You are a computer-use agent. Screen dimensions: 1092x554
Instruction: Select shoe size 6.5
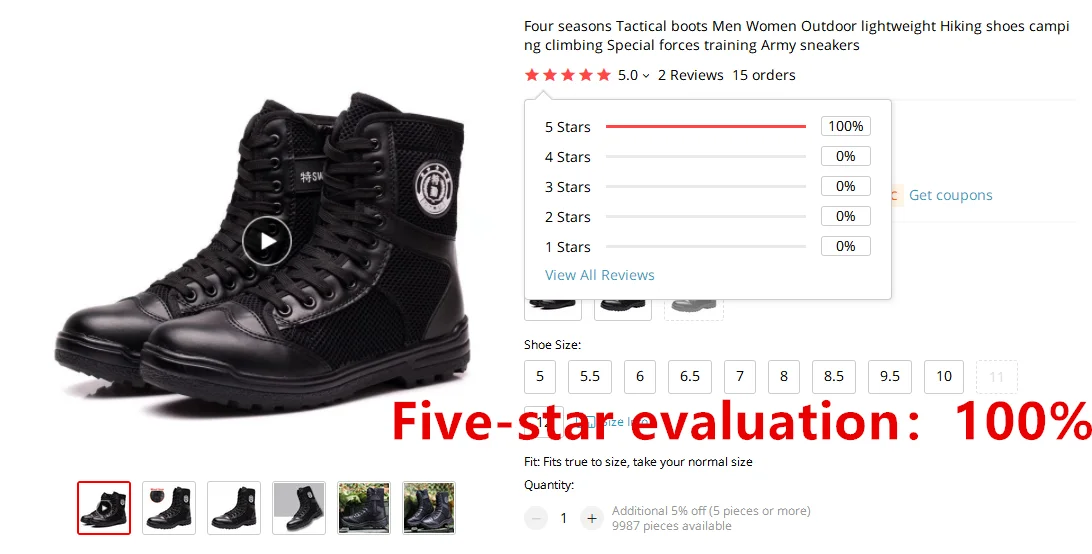[x=689, y=376]
